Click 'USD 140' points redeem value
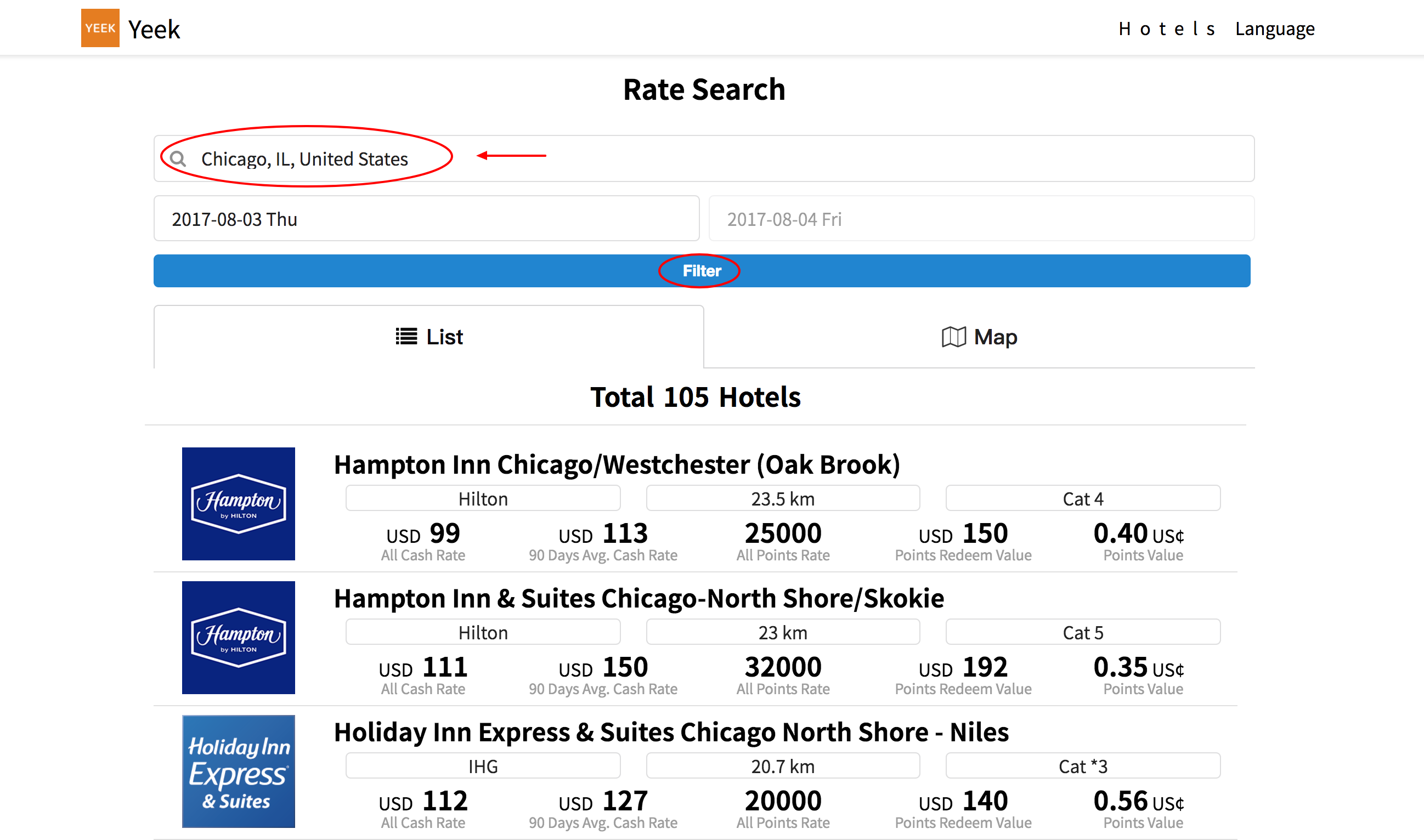 pyautogui.click(x=963, y=802)
